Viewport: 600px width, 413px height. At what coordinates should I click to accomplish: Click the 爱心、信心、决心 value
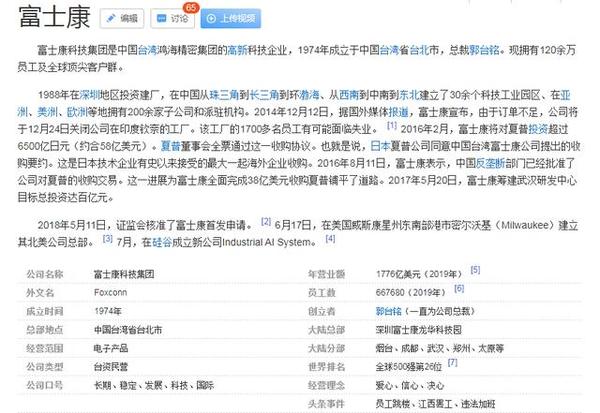pyautogui.click(x=410, y=385)
